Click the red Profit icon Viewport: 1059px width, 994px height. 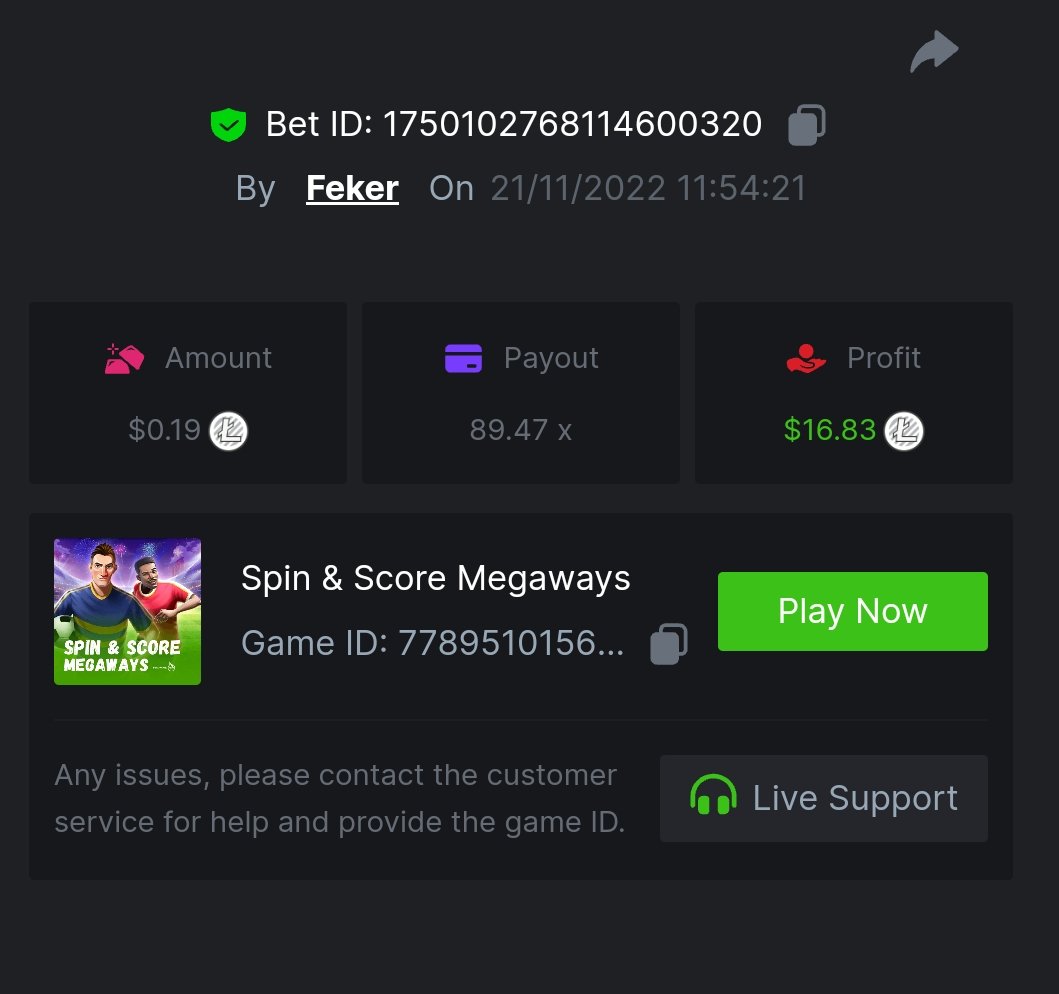[806, 358]
